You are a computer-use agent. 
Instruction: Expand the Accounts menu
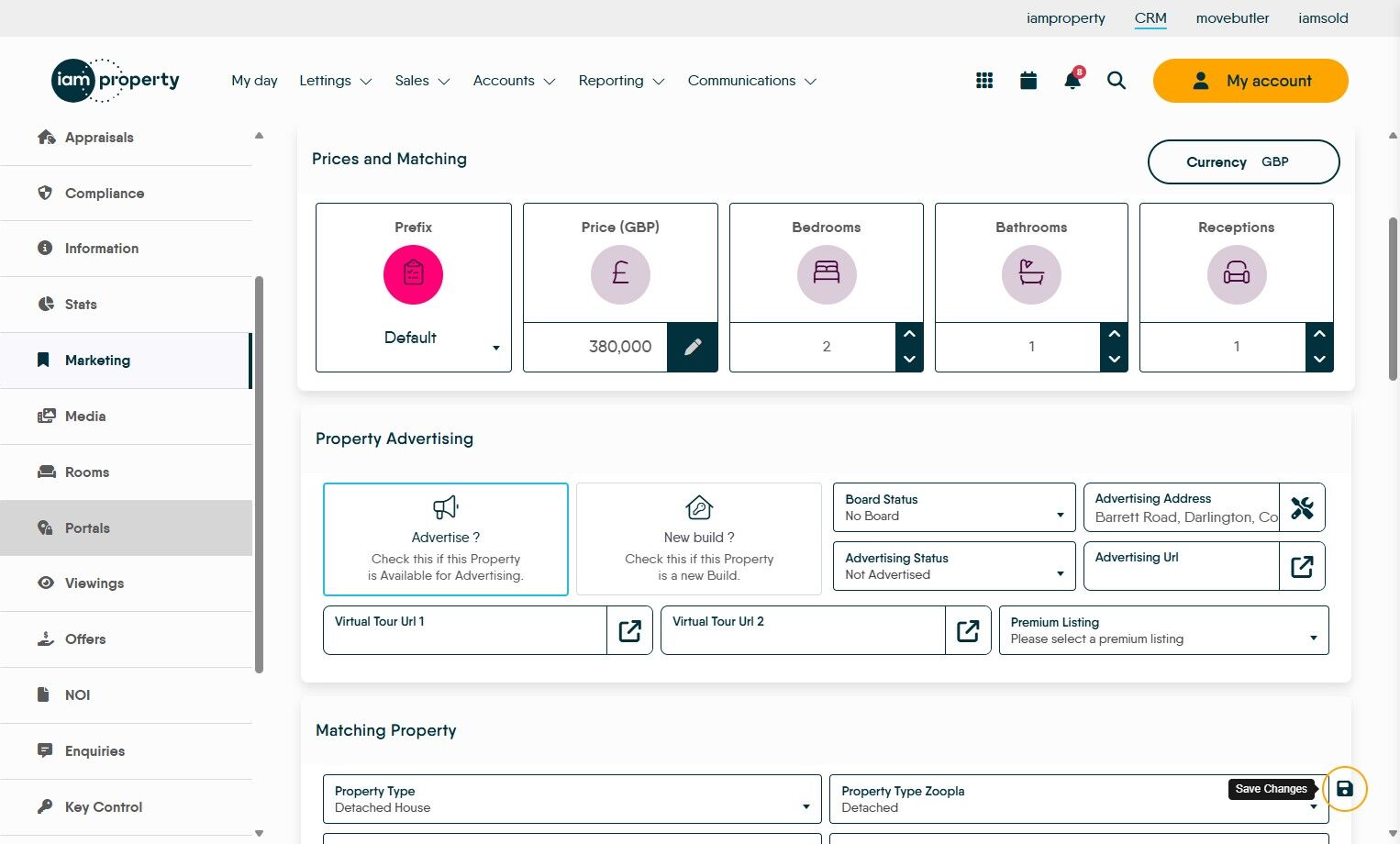pos(515,81)
